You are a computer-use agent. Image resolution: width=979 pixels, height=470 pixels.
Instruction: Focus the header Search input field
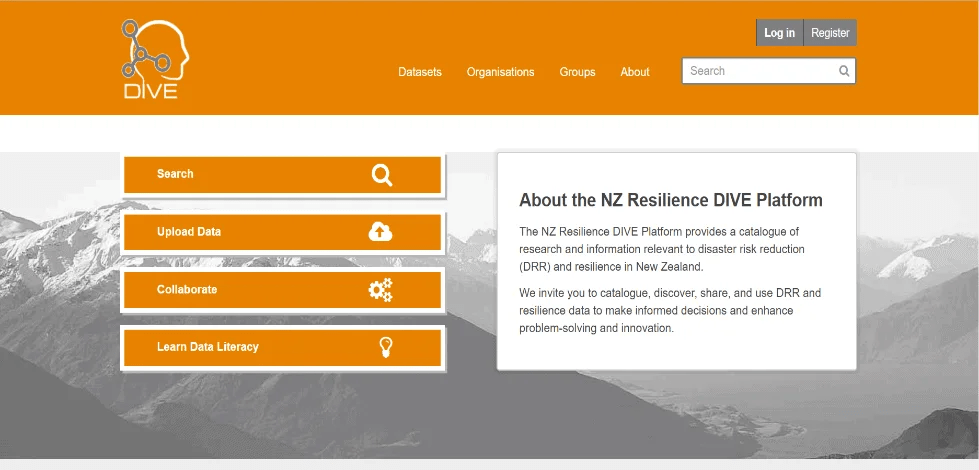769,71
